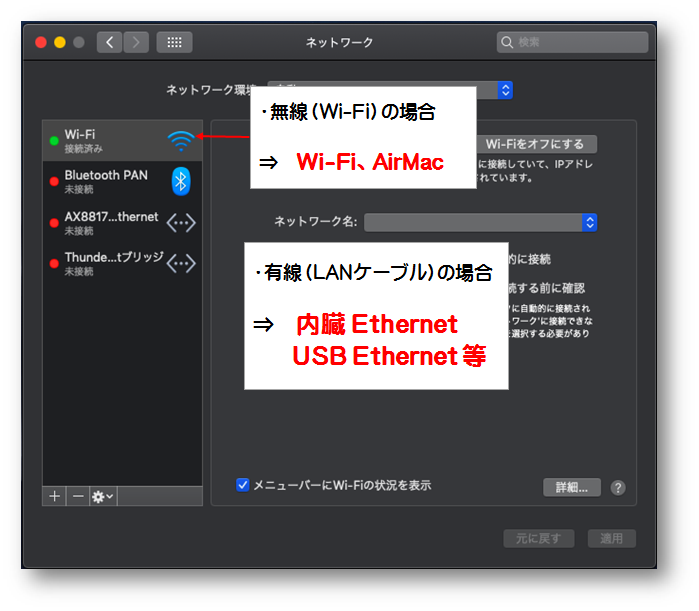
Task: Toggle メニューバーにWi-Fiの状況を表示 checkbox
Action: point(243,485)
